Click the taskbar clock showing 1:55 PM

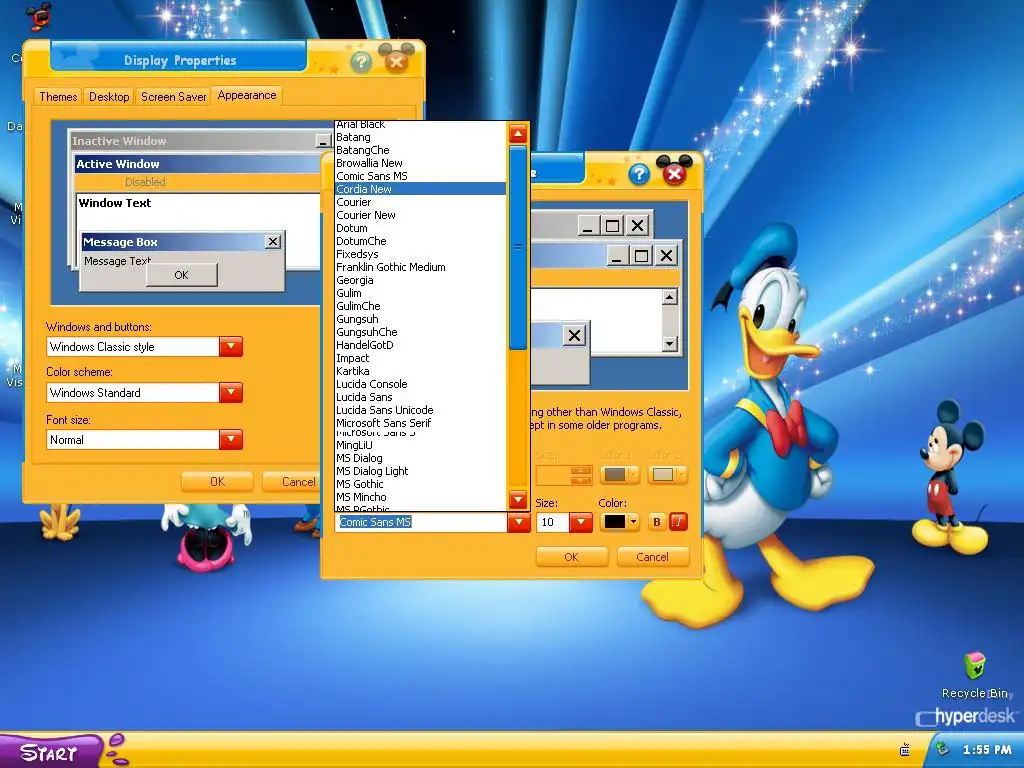(x=987, y=750)
